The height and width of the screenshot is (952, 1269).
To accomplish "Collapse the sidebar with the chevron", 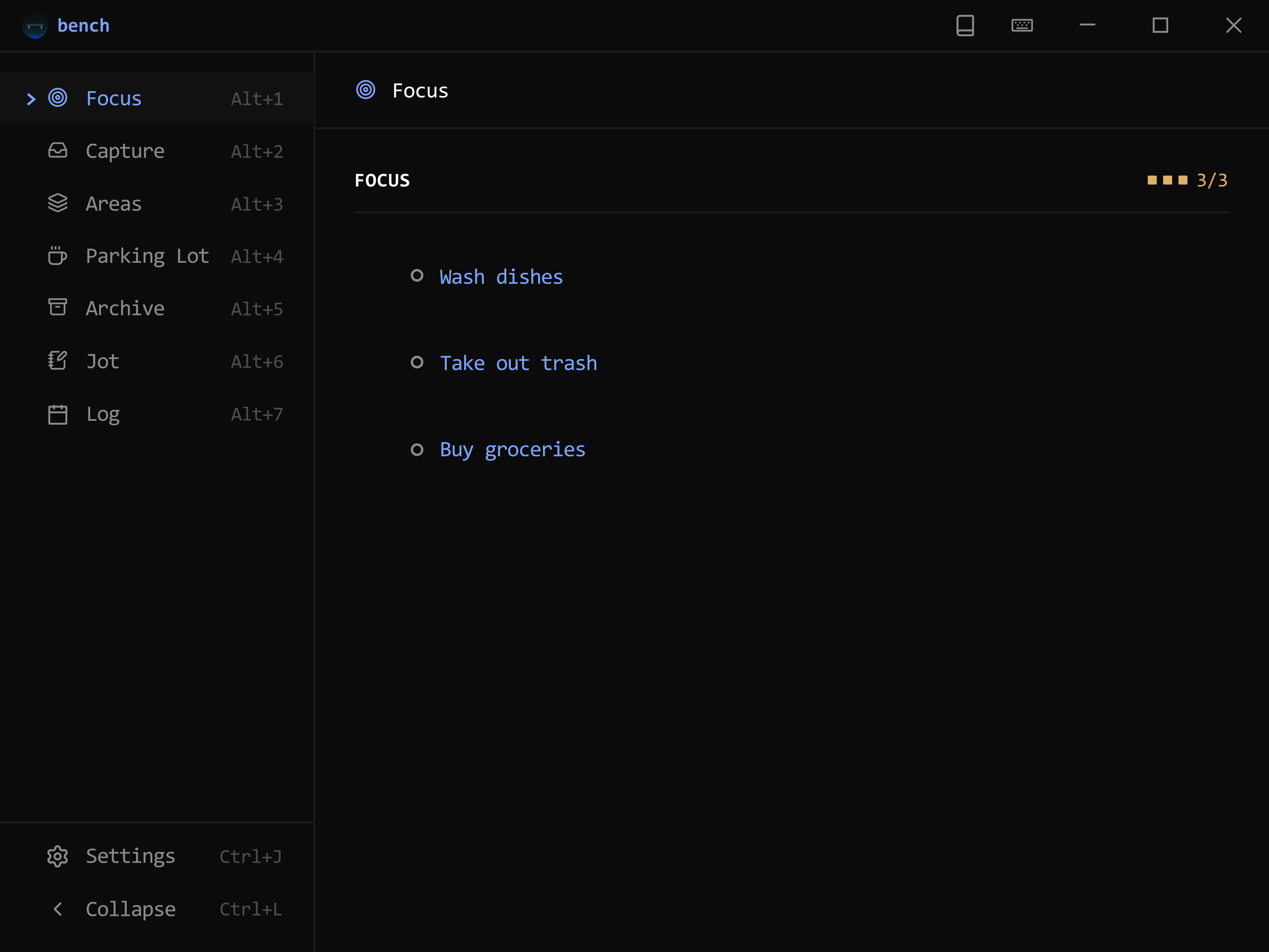I will point(57,909).
